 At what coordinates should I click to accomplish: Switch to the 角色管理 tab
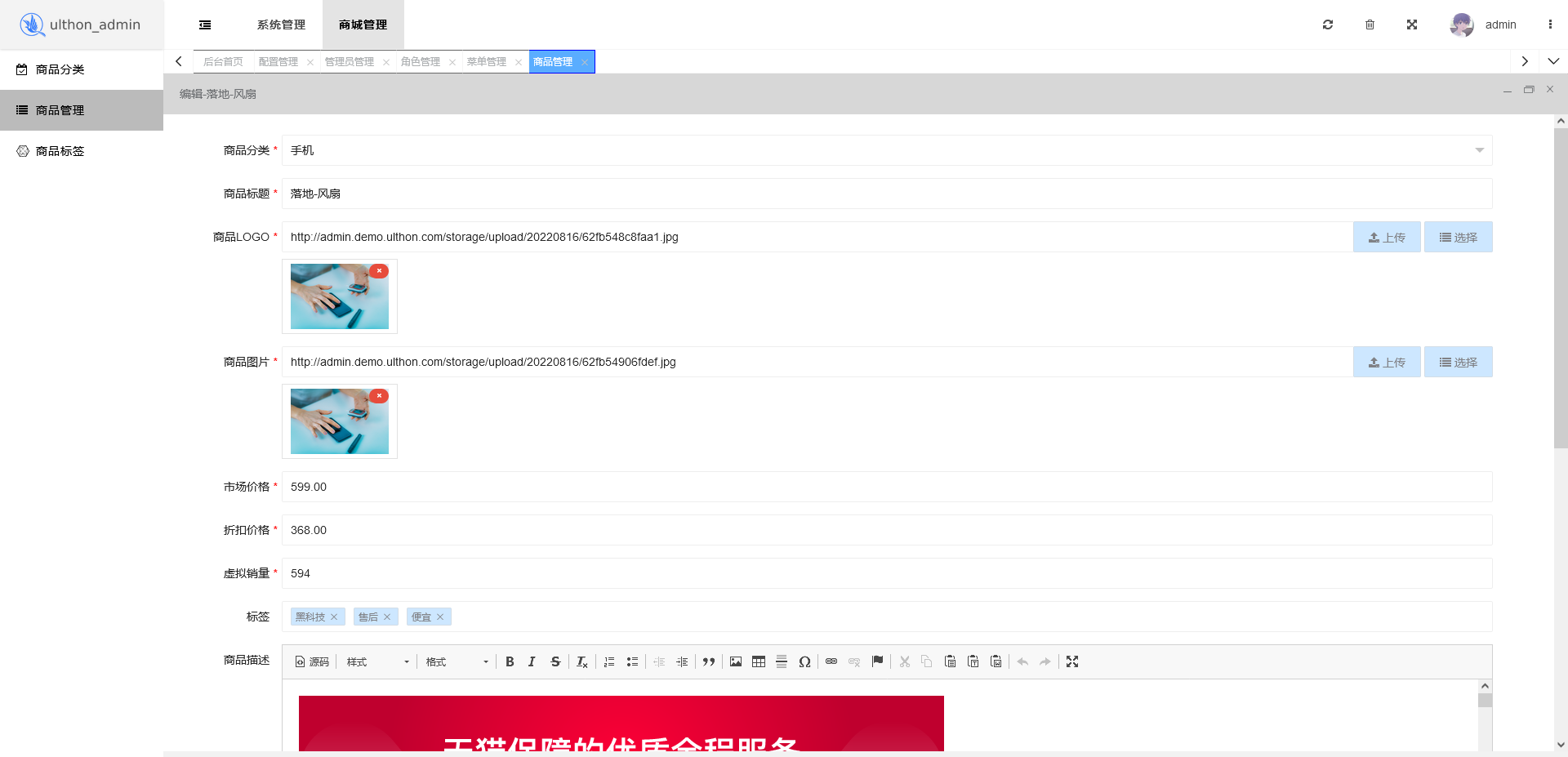[421, 61]
